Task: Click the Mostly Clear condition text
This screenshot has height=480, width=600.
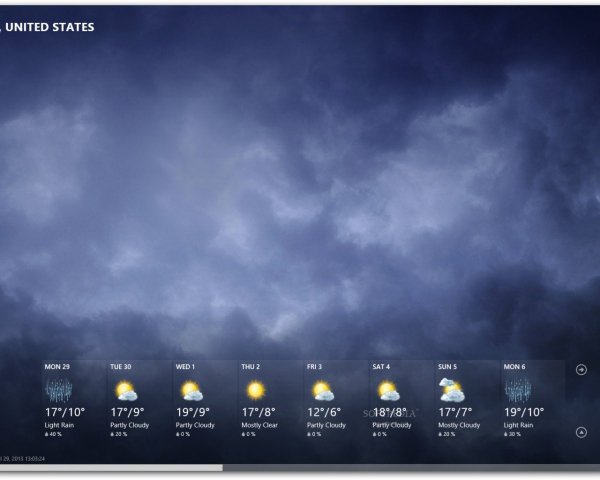Action: tap(260, 425)
